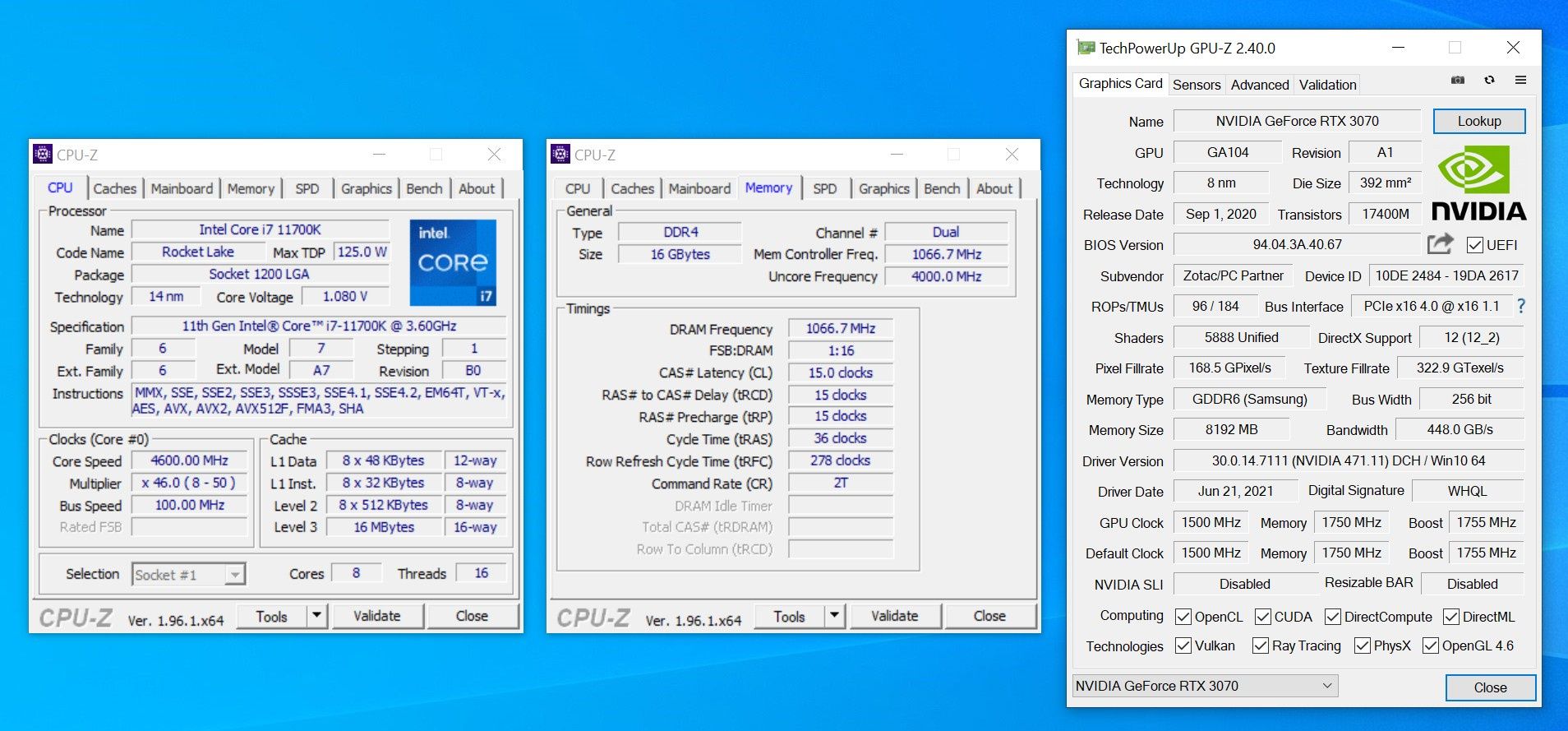The image size is (1568, 731).
Task: Switch to Caches tab in left CPU-Z window
Action: coord(115,188)
